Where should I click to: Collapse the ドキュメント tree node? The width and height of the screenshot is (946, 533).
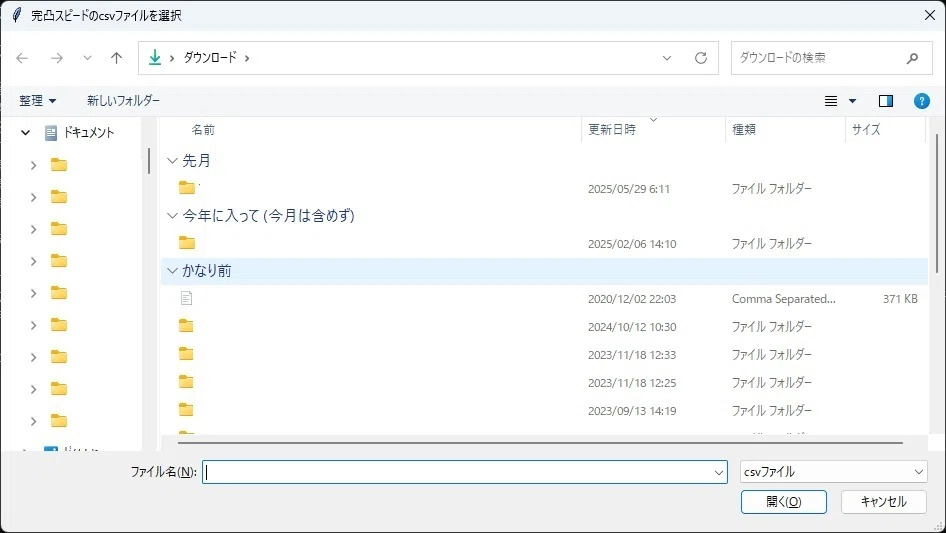(25, 132)
